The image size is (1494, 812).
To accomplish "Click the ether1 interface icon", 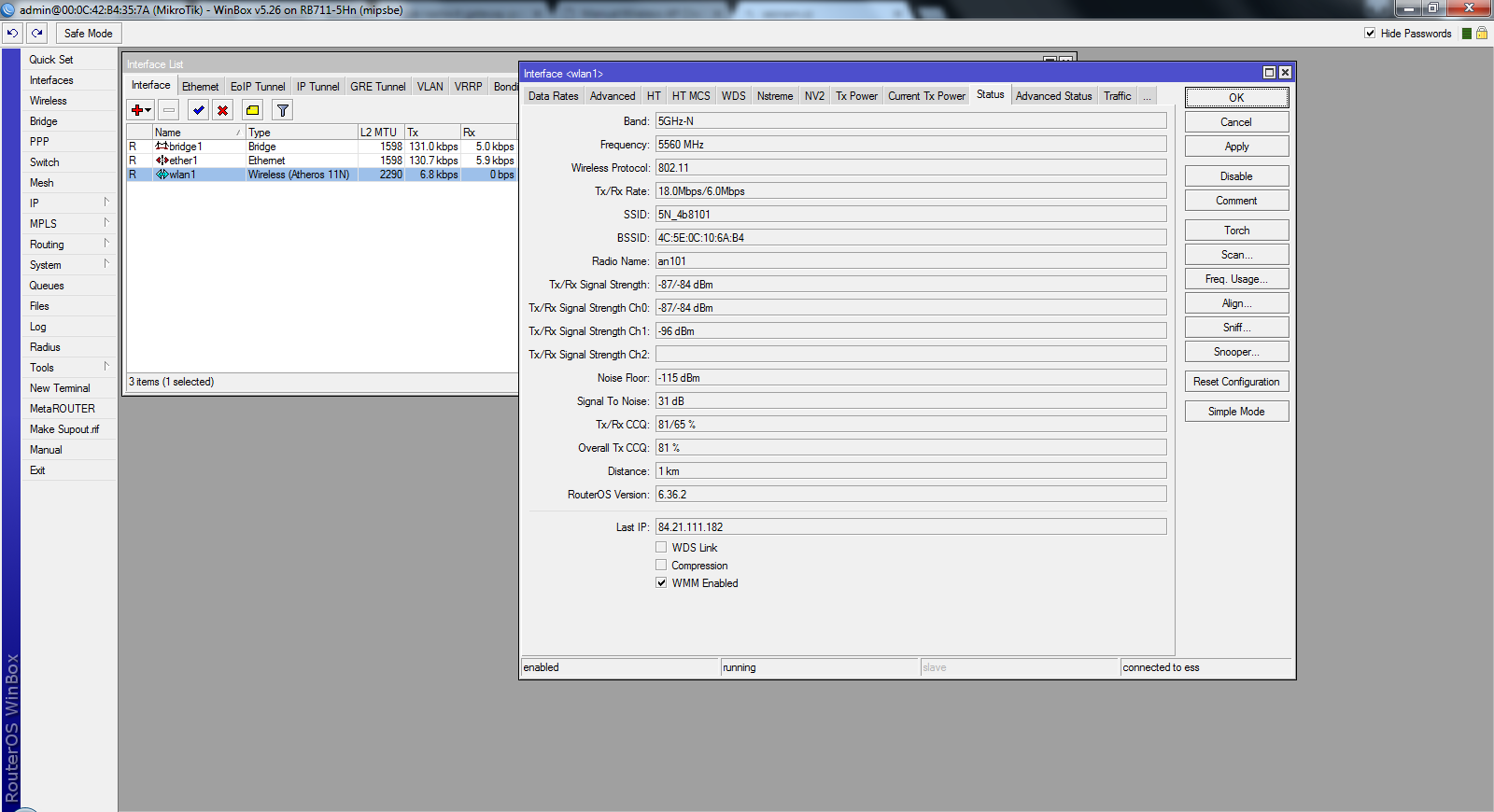I will (162, 161).
